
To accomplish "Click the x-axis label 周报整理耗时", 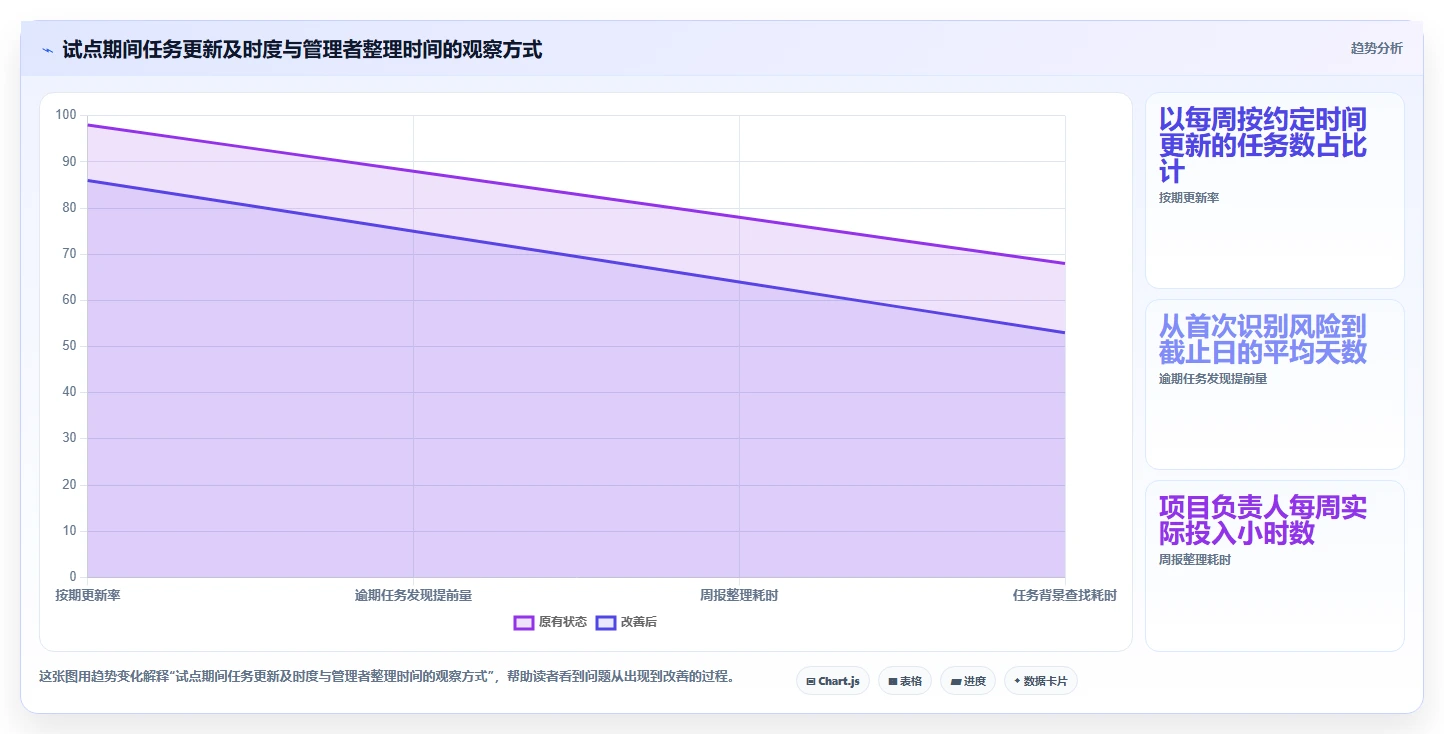I will pyautogui.click(x=739, y=595).
